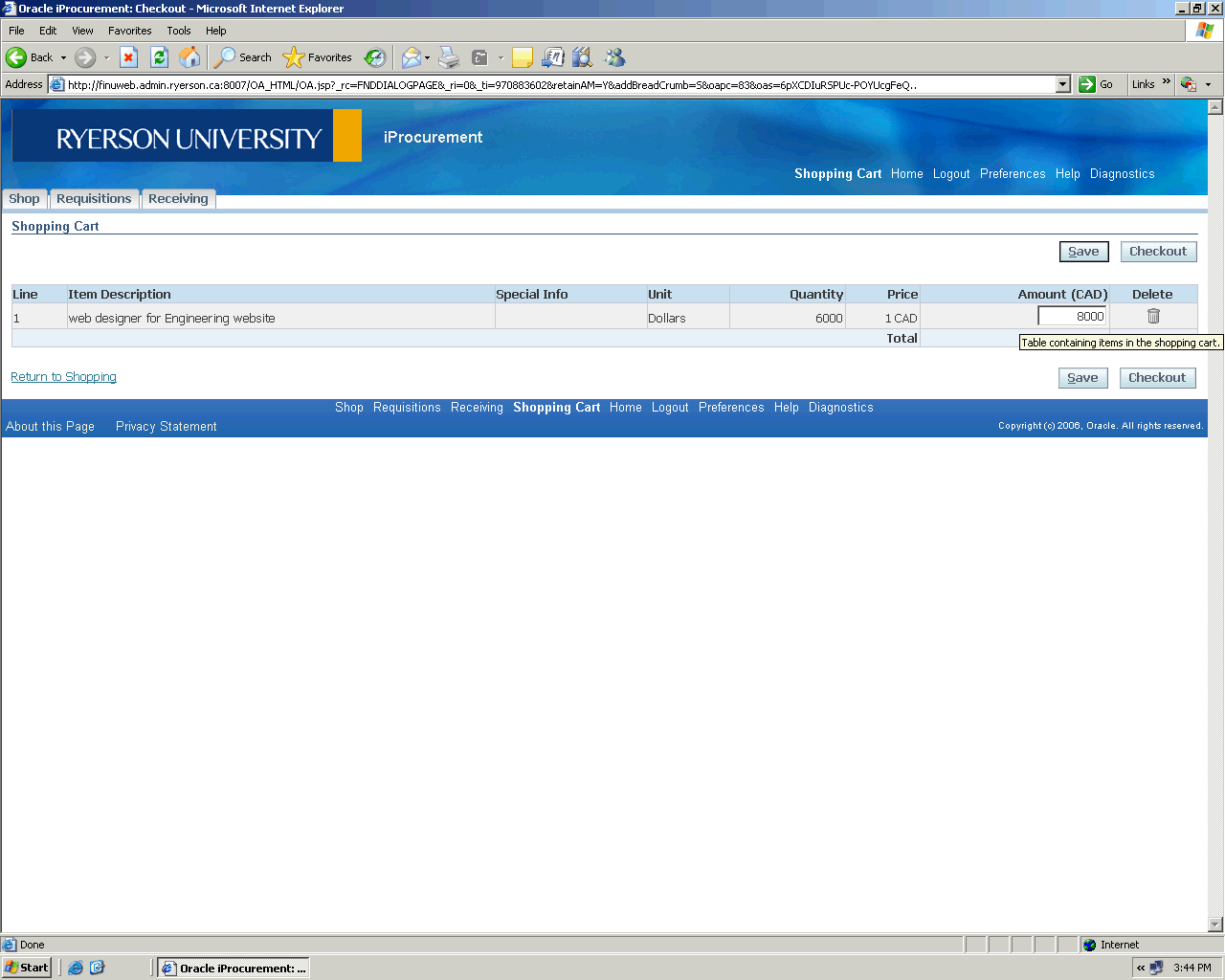
Task: Print the page using the printer icon
Action: coord(449,57)
